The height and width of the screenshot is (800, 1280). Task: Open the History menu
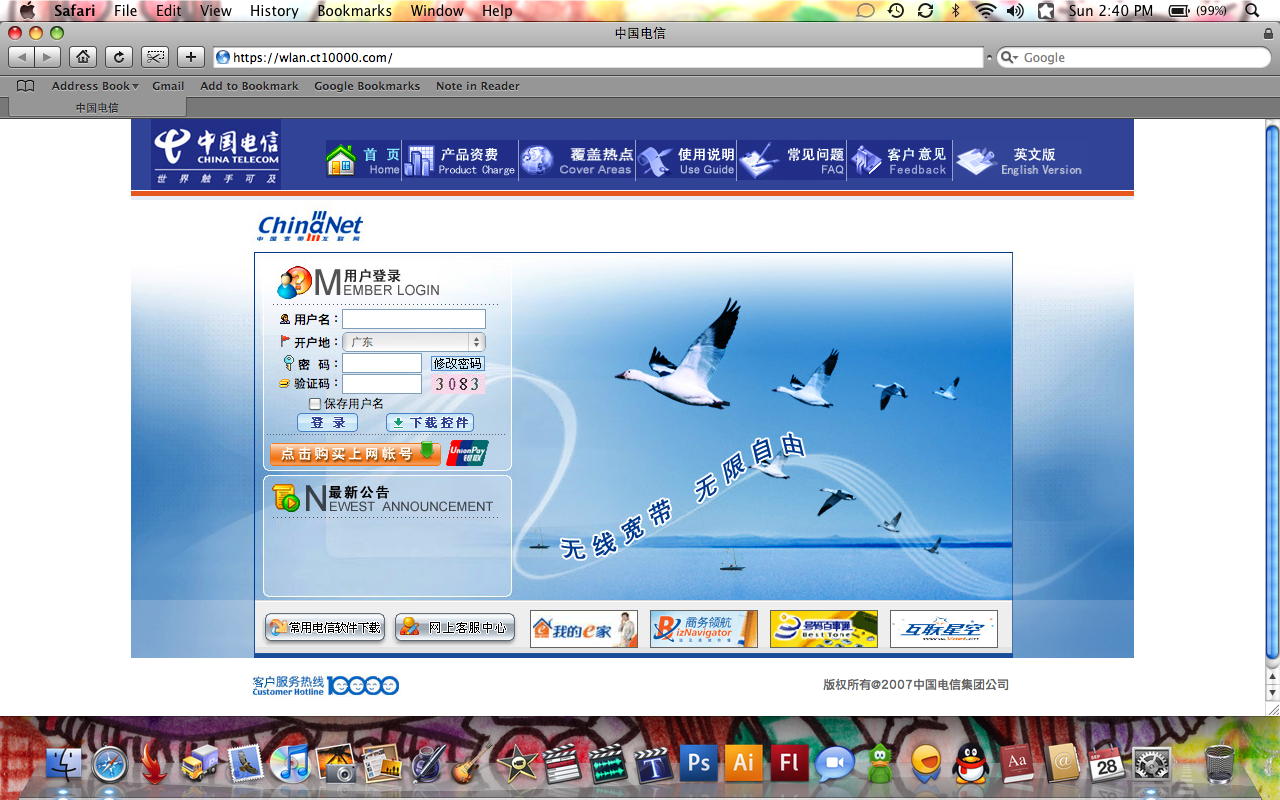274,11
